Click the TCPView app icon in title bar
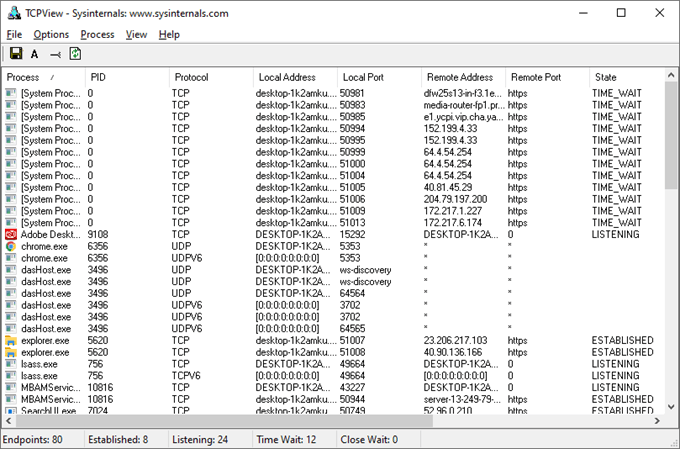Image resolution: width=680 pixels, height=449 pixels. coord(14,13)
